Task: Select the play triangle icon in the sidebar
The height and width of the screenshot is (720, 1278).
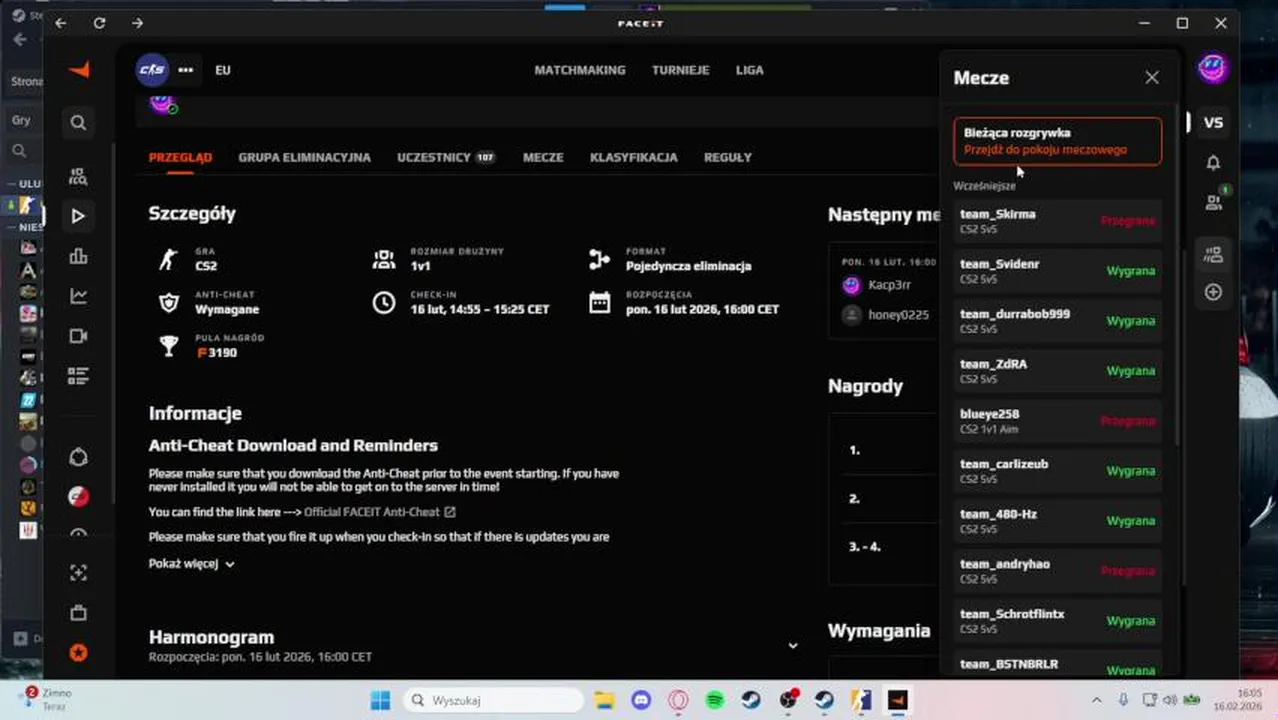Action: 78,216
